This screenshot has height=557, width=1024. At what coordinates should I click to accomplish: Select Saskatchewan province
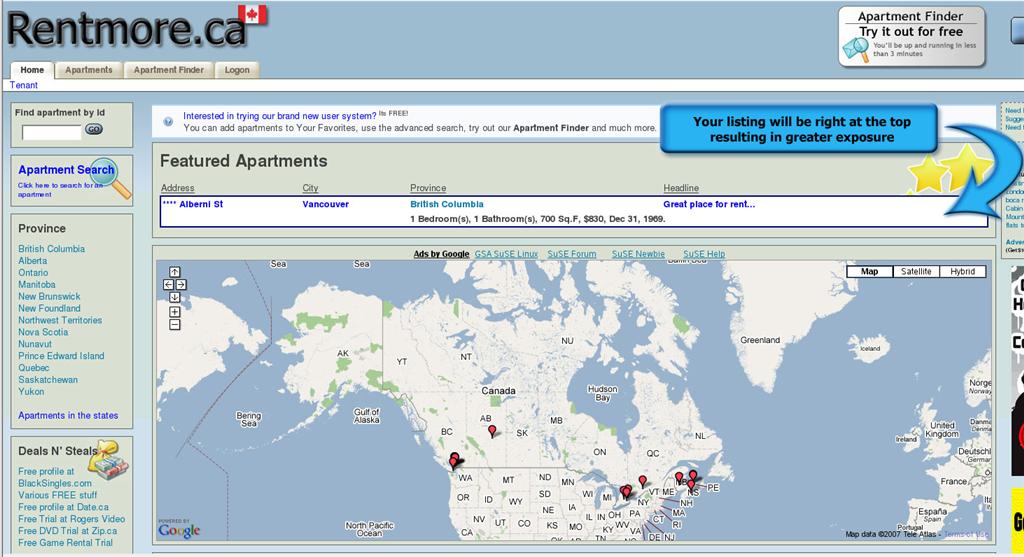[x=48, y=379]
